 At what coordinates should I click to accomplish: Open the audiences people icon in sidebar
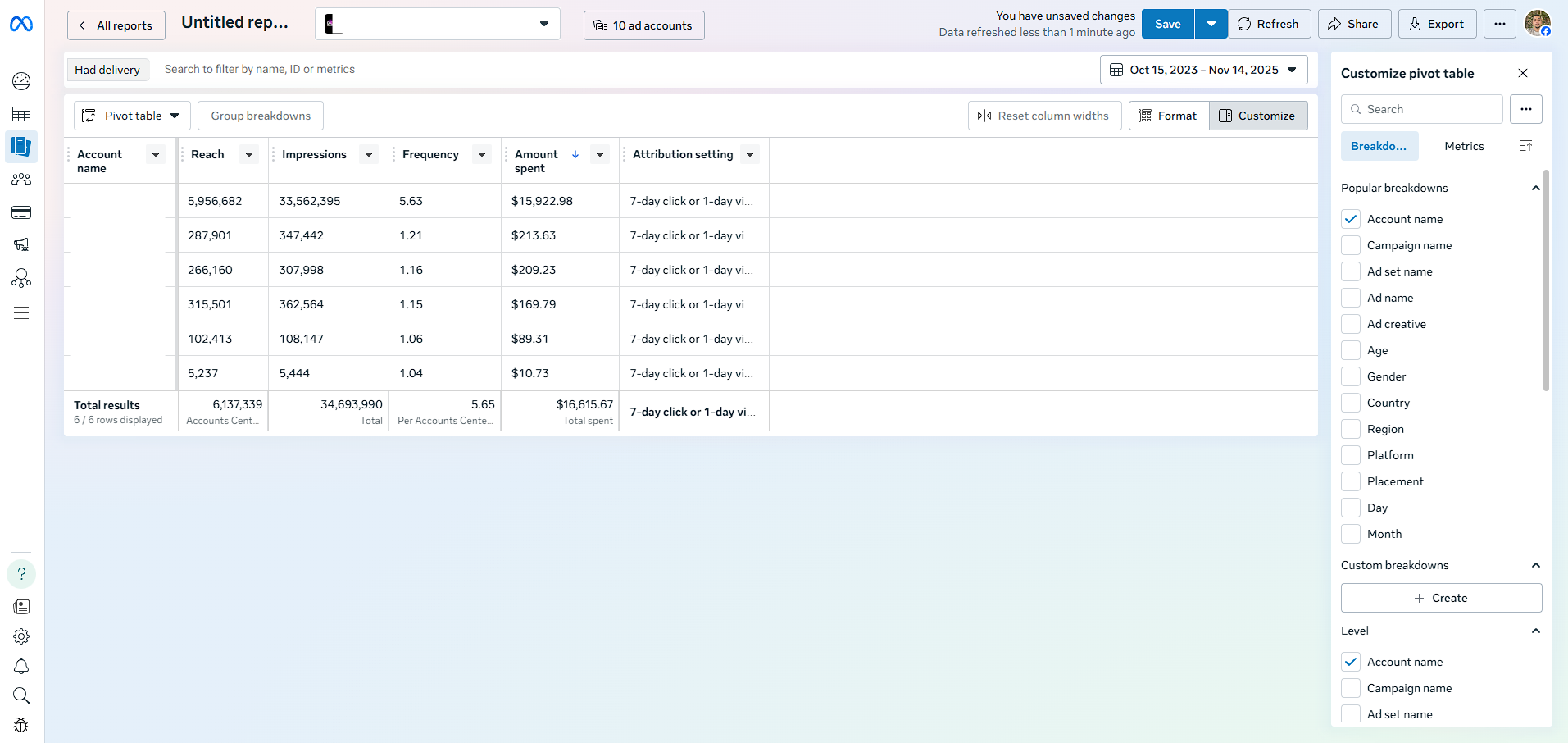(x=21, y=180)
